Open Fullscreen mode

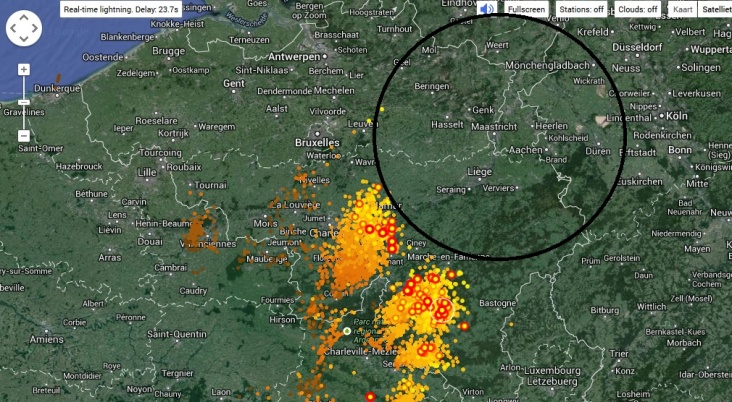[x=526, y=9]
